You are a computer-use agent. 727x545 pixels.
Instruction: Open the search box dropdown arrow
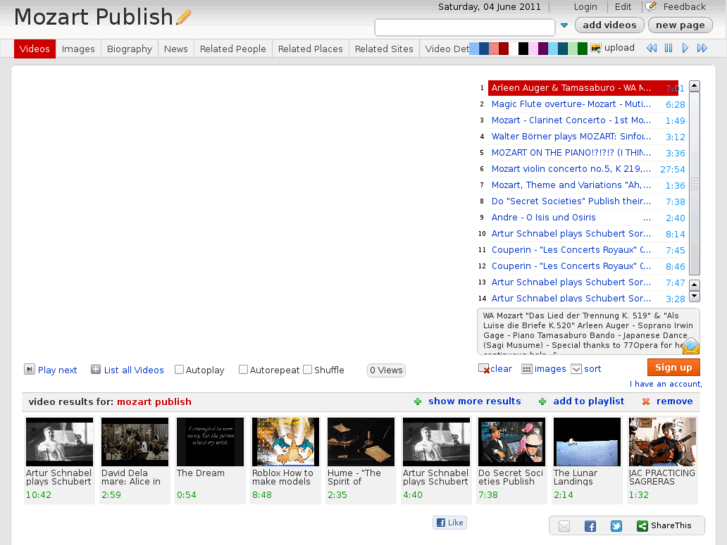coord(564,26)
